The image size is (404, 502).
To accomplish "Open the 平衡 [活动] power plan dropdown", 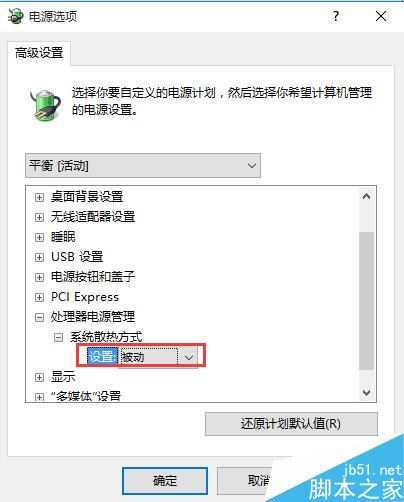I will pyautogui.click(x=143, y=166).
